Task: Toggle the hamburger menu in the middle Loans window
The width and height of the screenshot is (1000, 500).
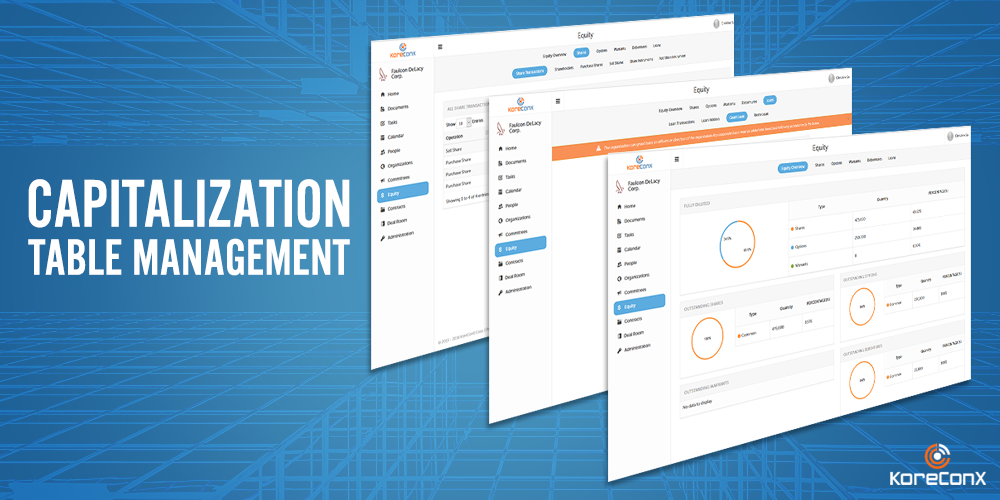Action: click(558, 101)
